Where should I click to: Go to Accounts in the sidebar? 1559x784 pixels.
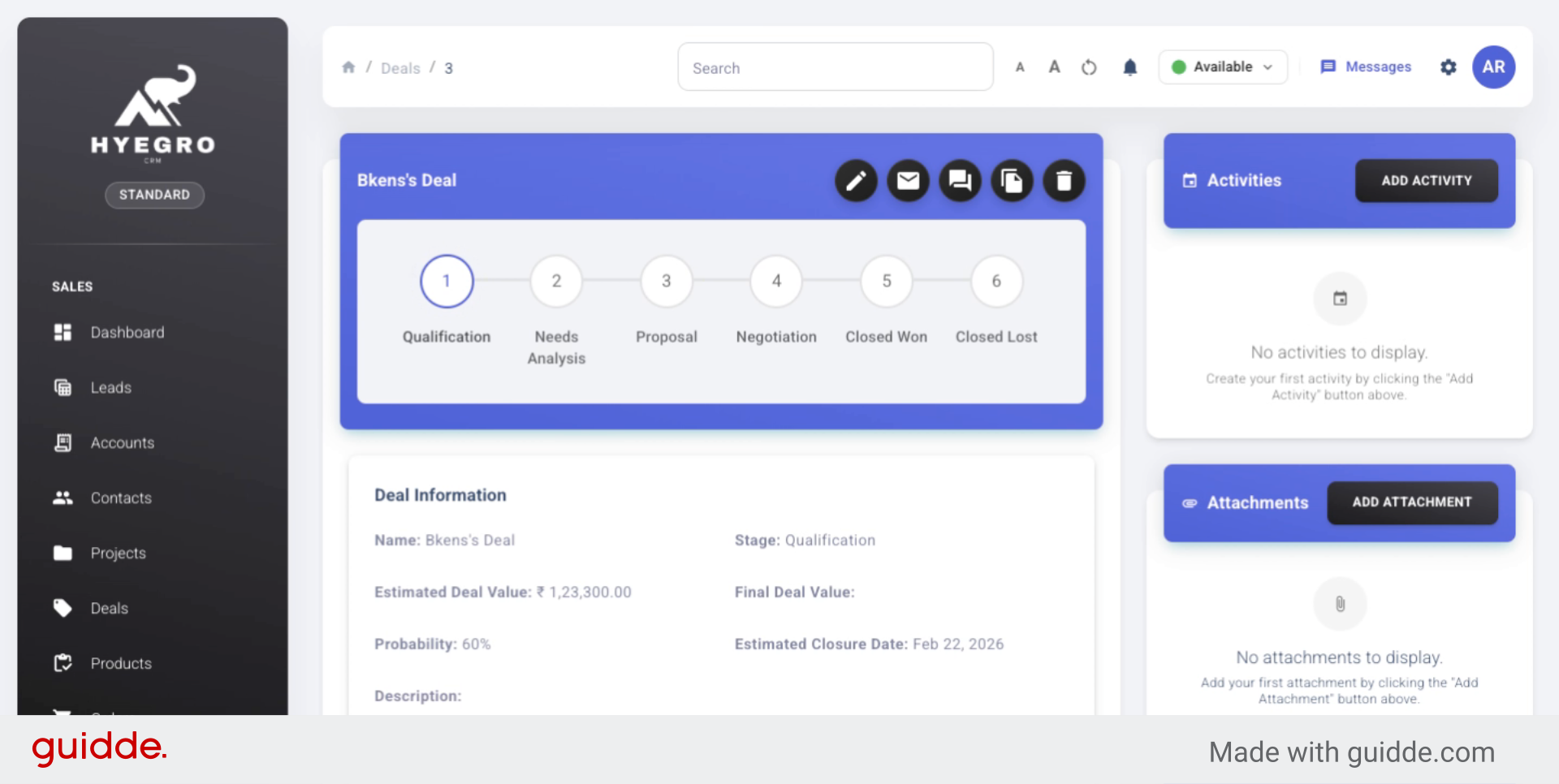pos(122,443)
